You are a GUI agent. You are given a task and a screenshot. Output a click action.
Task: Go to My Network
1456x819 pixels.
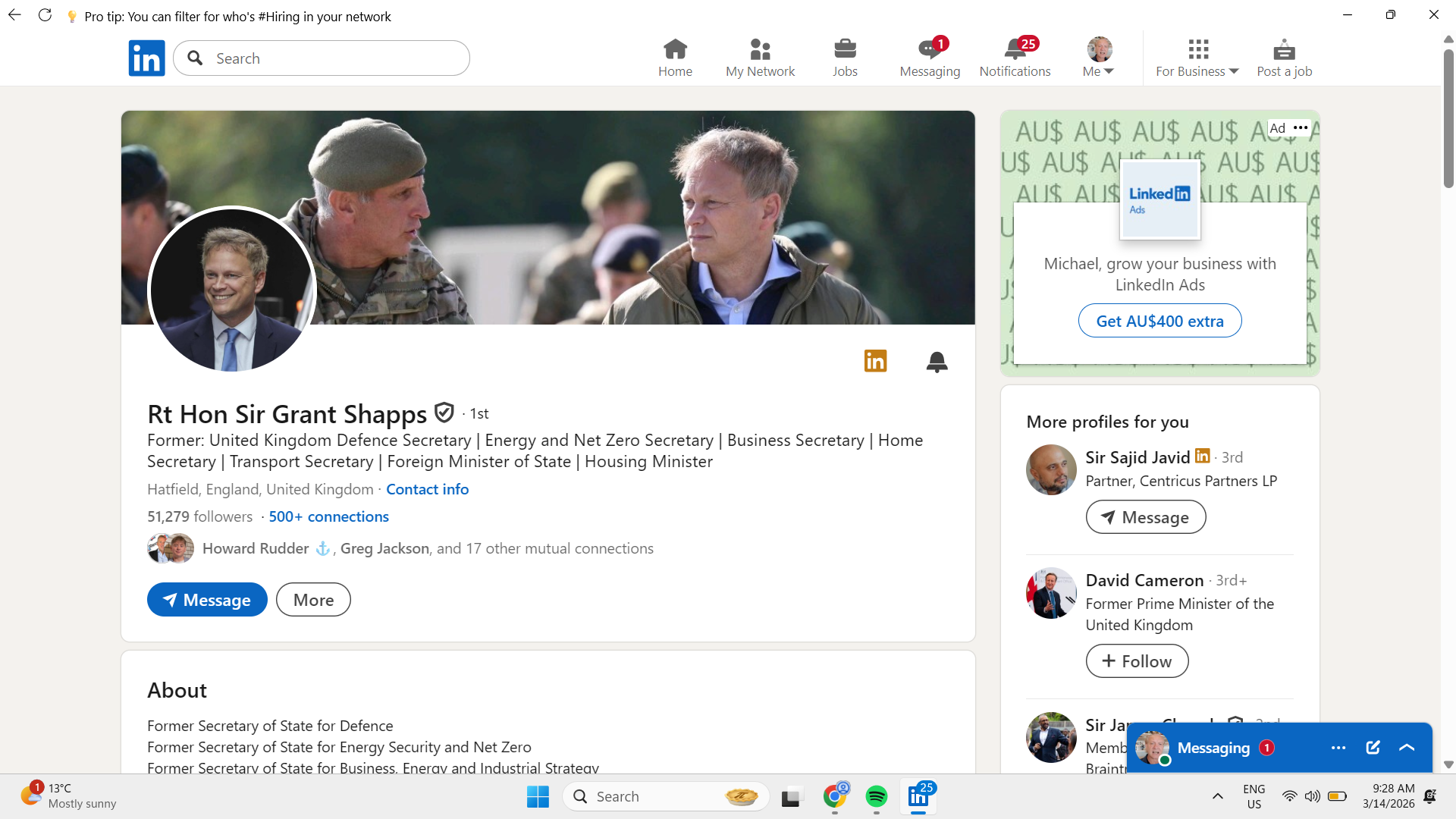760,58
